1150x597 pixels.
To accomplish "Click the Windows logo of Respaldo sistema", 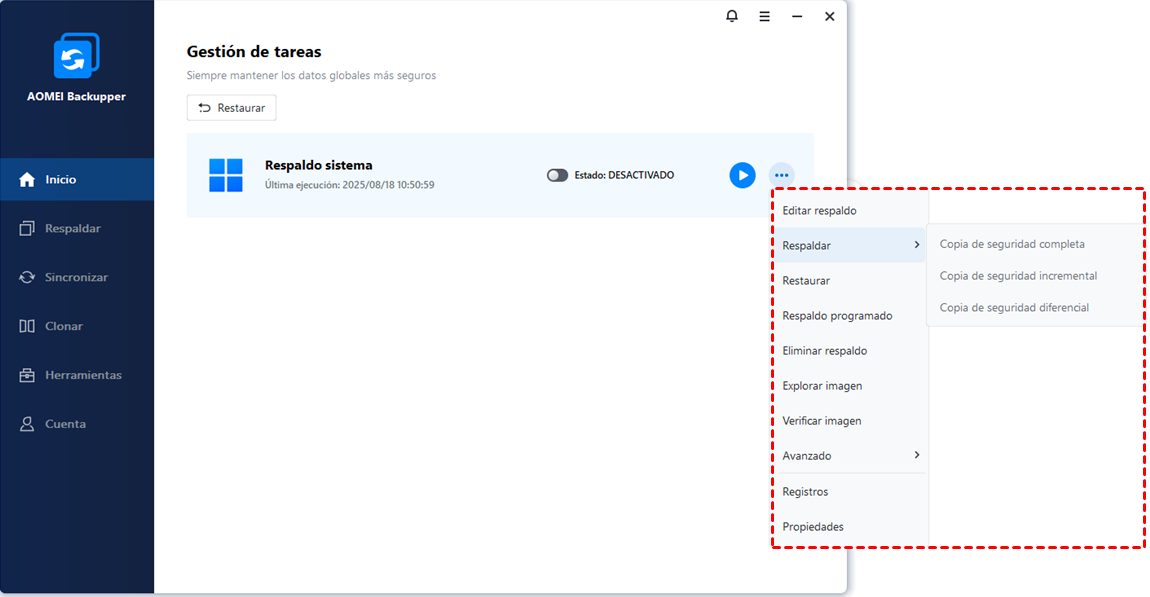I will (x=226, y=175).
